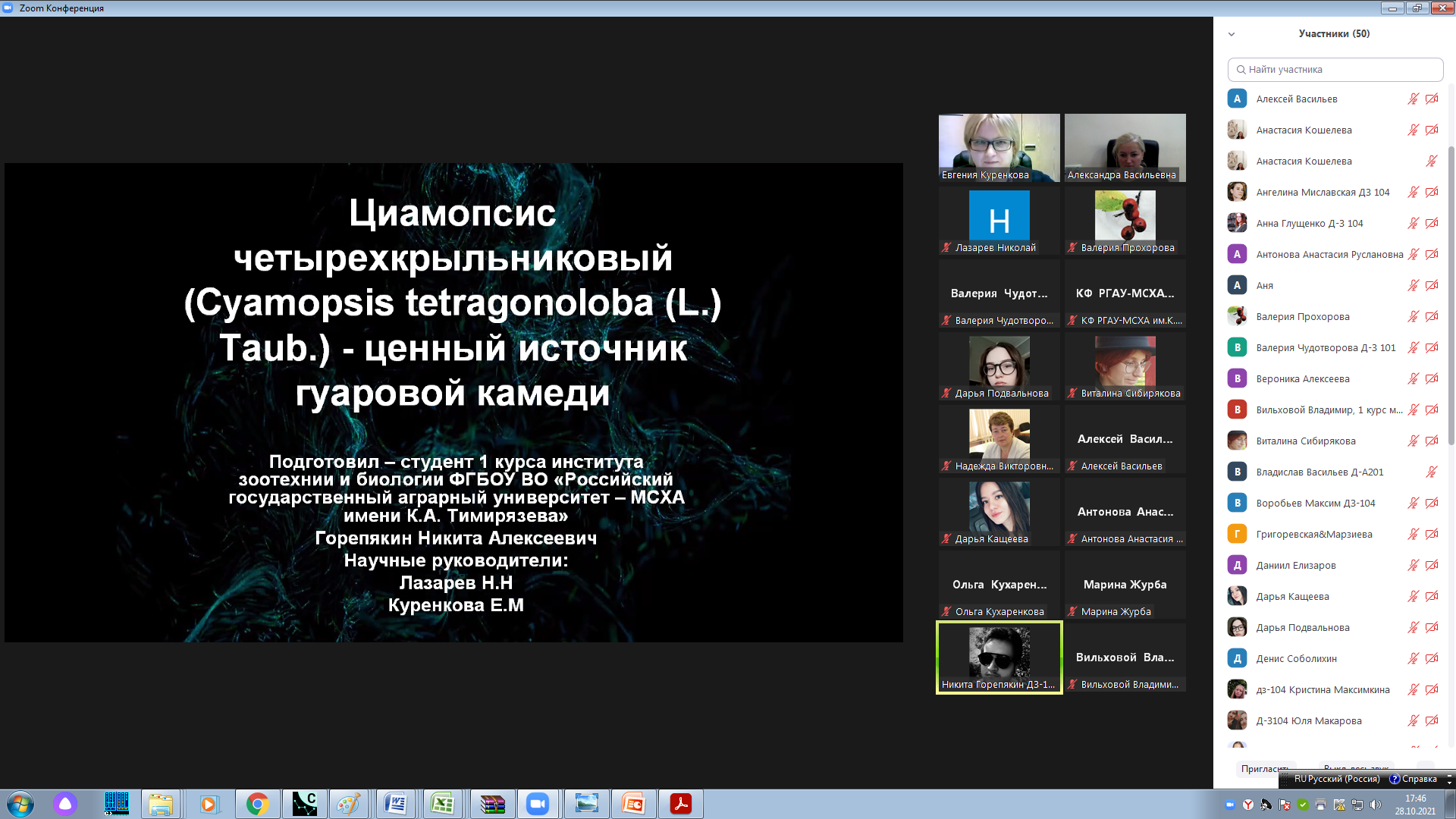
Task: Open Google Chrome from the taskbar
Action: point(258,804)
